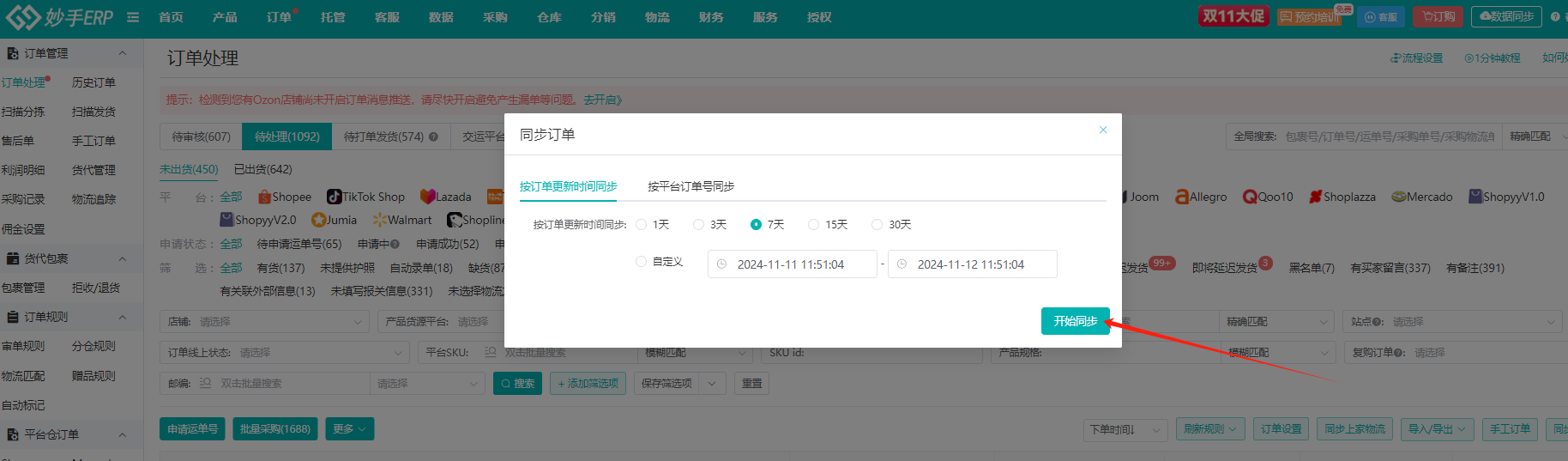Image resolution: width=1568 pixels, height=461 pixels.
Task: Open 历史订单 in the sidebar
Action: pyautogui.click(x=93, y=82)
